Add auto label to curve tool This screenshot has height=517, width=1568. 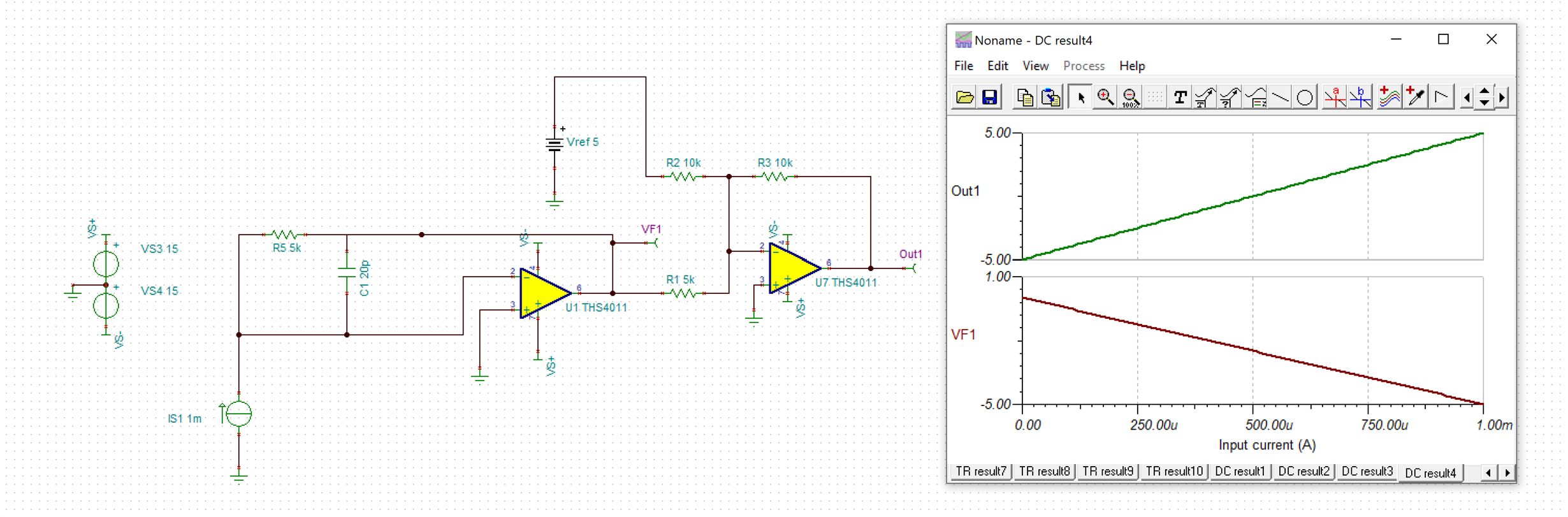pos(1205,98)
